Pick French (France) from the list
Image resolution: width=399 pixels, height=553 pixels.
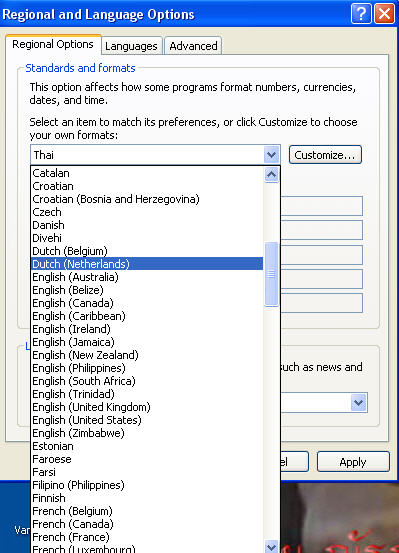[x=71, y=537]
